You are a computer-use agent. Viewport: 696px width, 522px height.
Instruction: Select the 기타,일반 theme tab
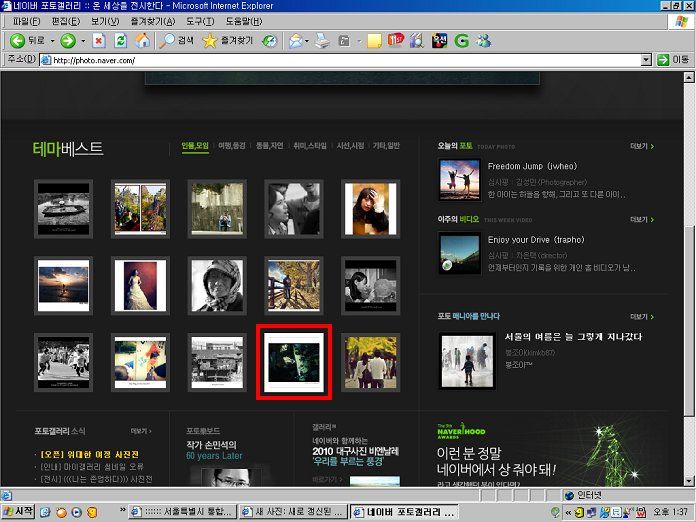click(x=386, y=146)
